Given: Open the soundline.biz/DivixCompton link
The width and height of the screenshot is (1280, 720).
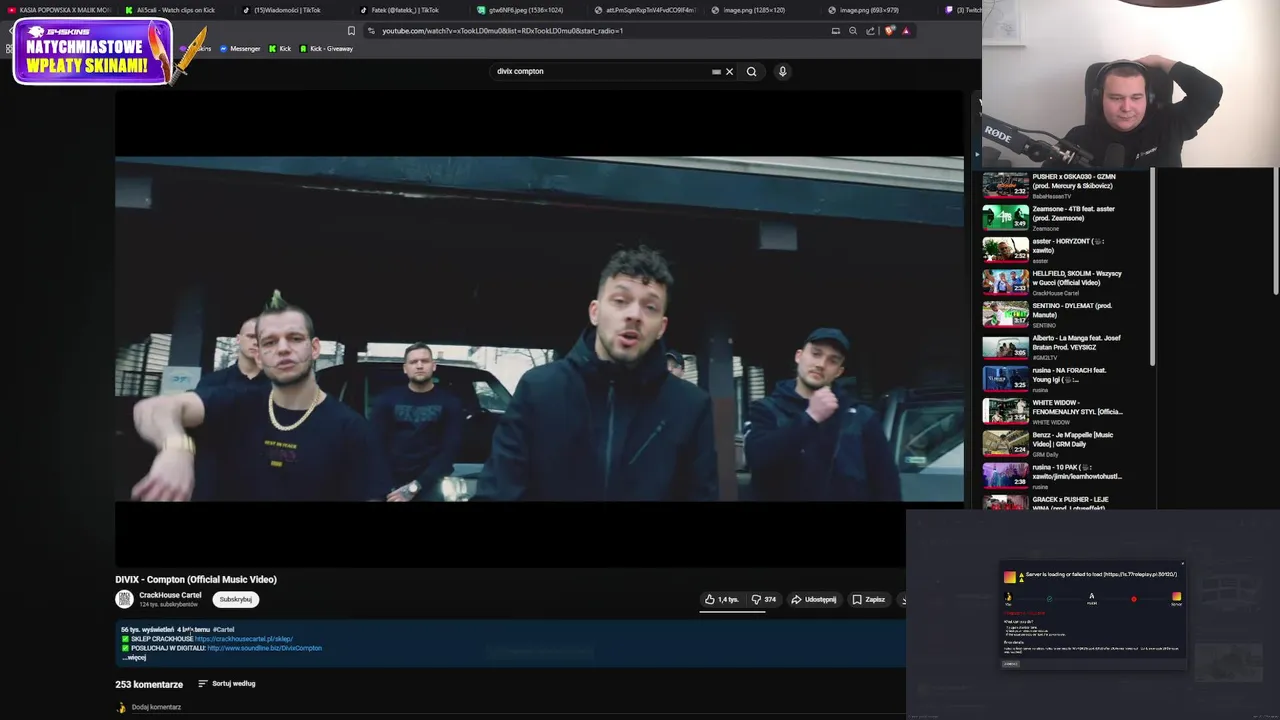Looking at the screenshot, I should [265, 648].
